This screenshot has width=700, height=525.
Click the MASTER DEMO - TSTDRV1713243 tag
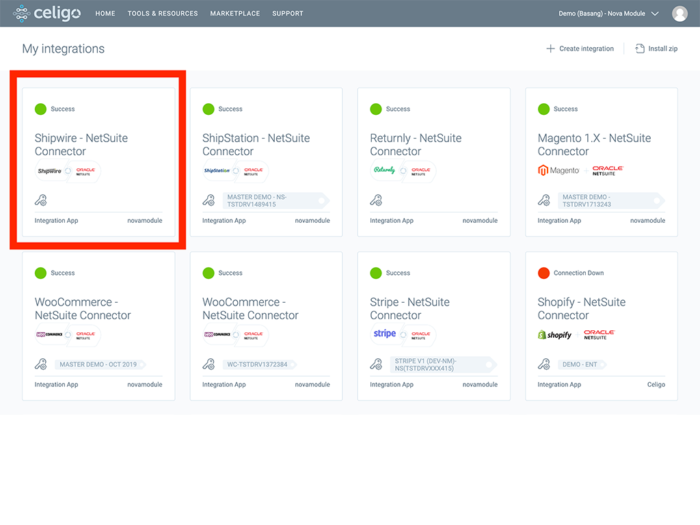(610, 200)
